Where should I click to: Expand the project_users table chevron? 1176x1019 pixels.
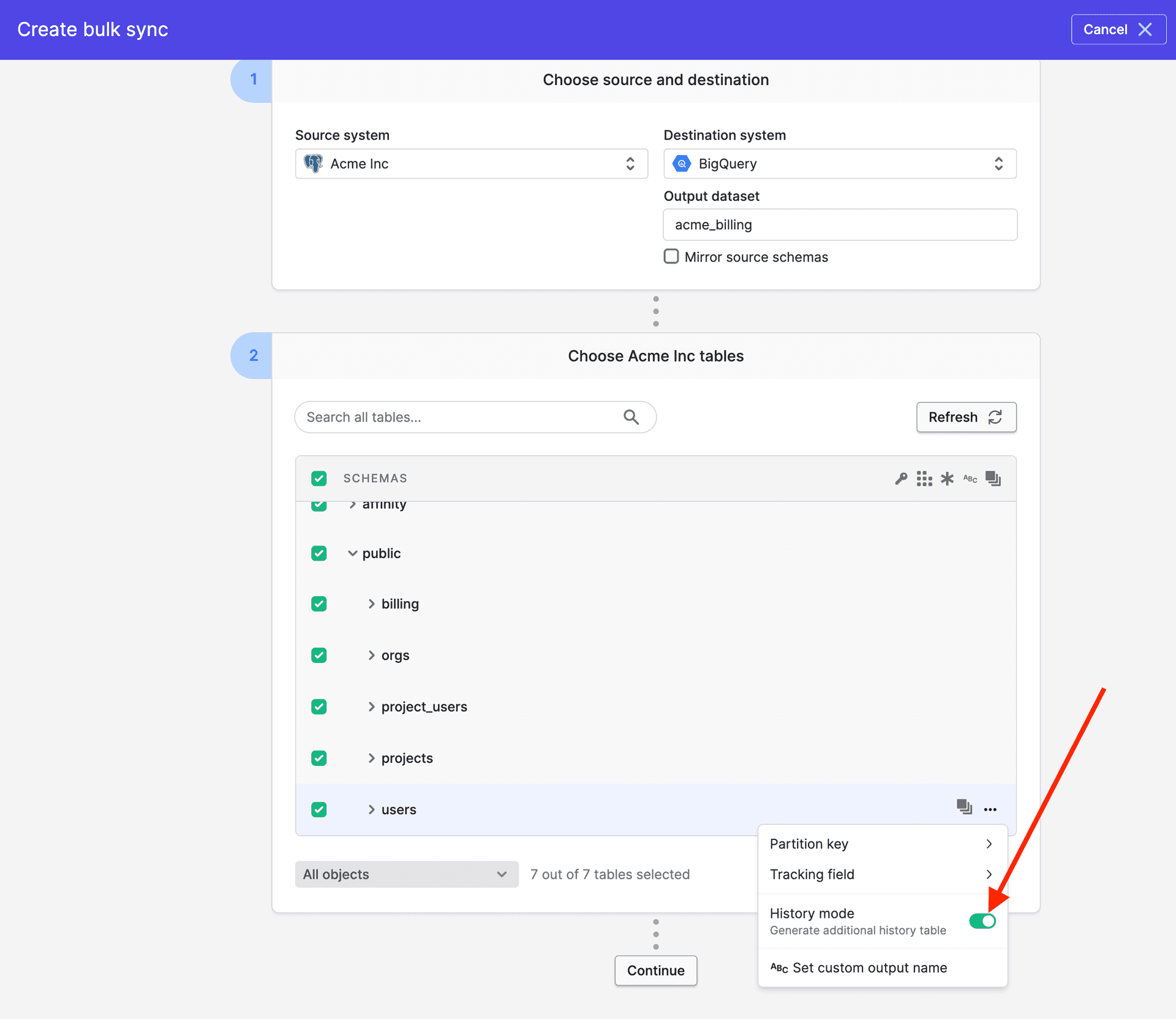pyautogui.click(x=371, y=706)
